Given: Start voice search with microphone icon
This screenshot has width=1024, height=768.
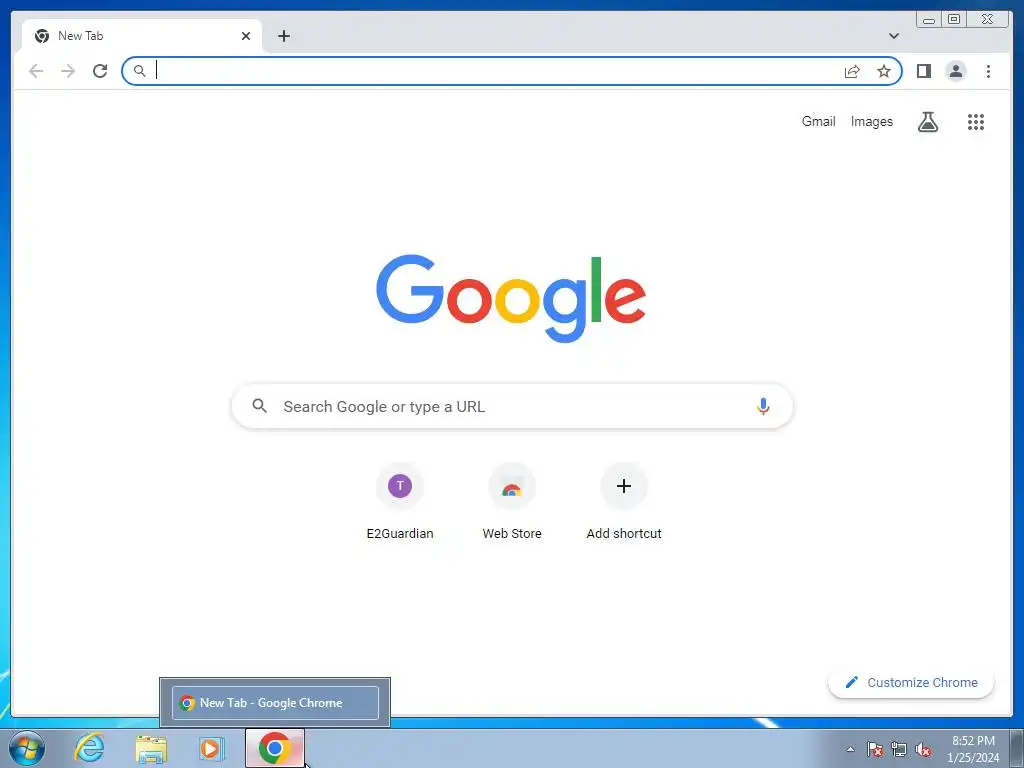Looking at the screenshot, I should tap(763, 406).
